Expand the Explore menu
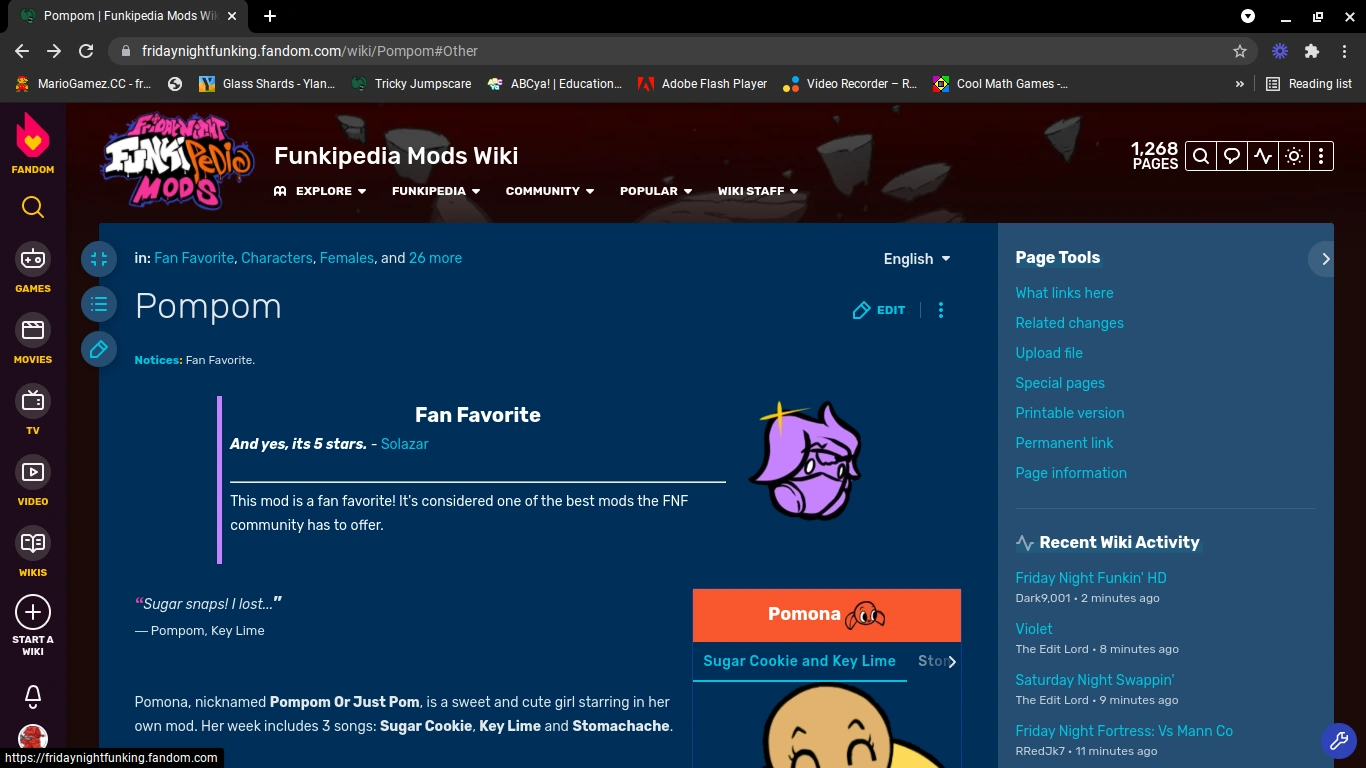The width and height of the screenshot is (1366, 768). (x=320, y=191)
